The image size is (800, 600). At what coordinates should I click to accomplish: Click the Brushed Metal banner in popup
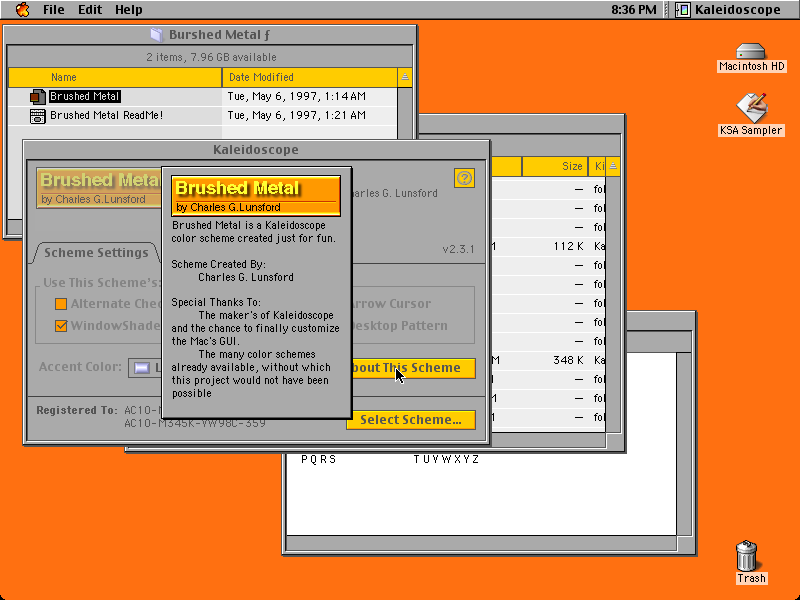[x=256, y=196]
